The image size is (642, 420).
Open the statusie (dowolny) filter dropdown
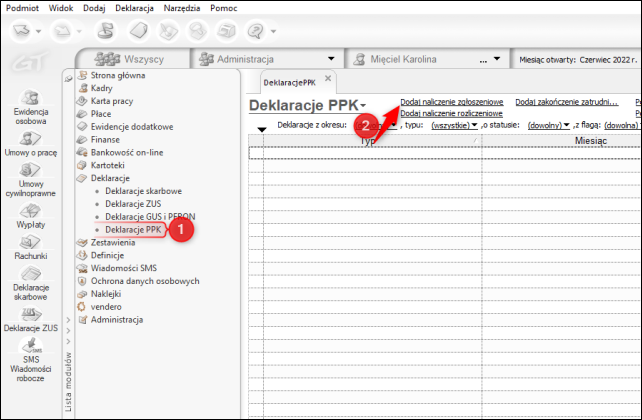(549, 125)
